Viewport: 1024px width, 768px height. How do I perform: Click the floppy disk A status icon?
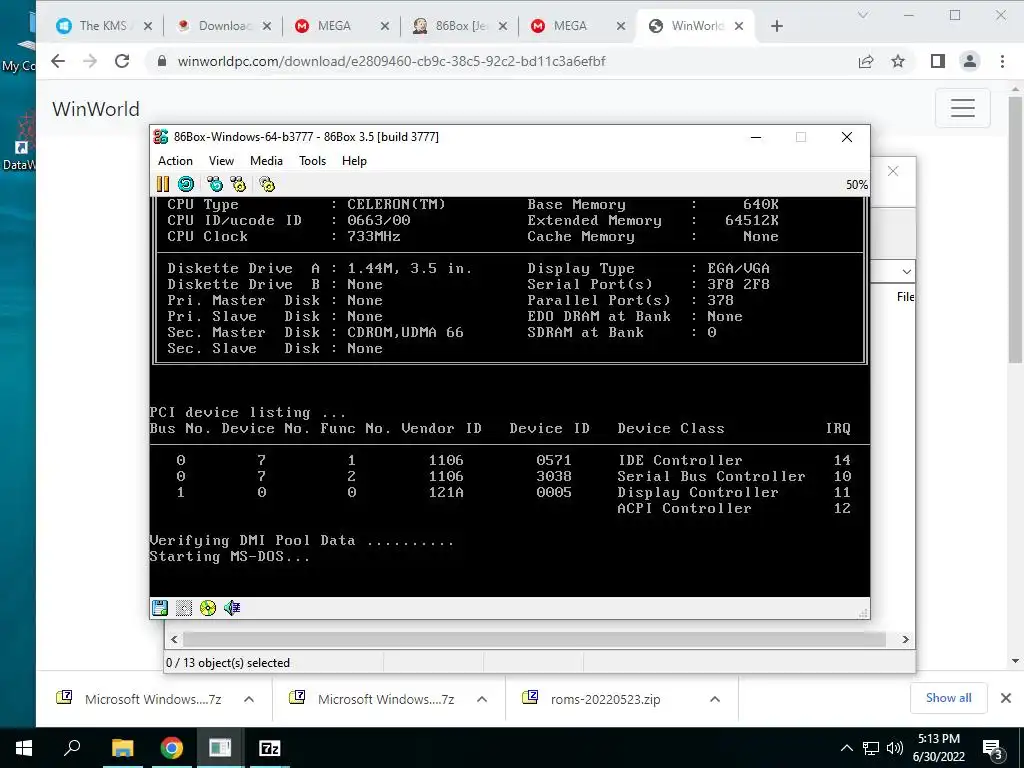click(x=160, y=608)
